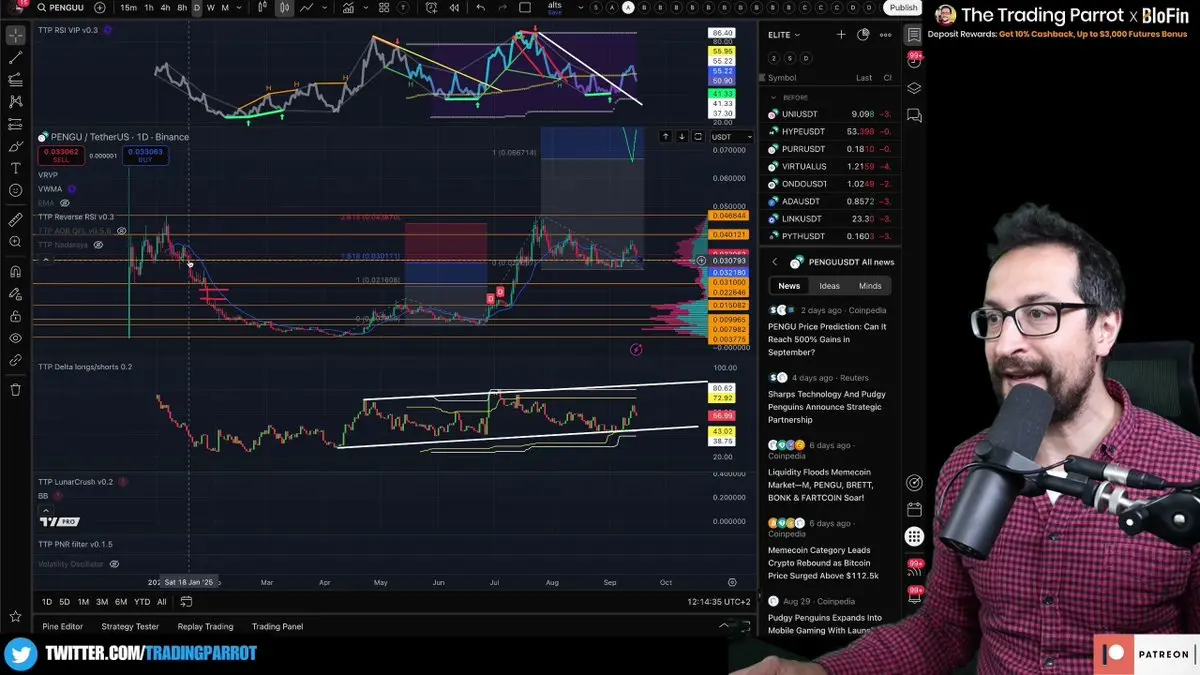
Task: Select the crosshair cursor tool
Action: [15, 36]
